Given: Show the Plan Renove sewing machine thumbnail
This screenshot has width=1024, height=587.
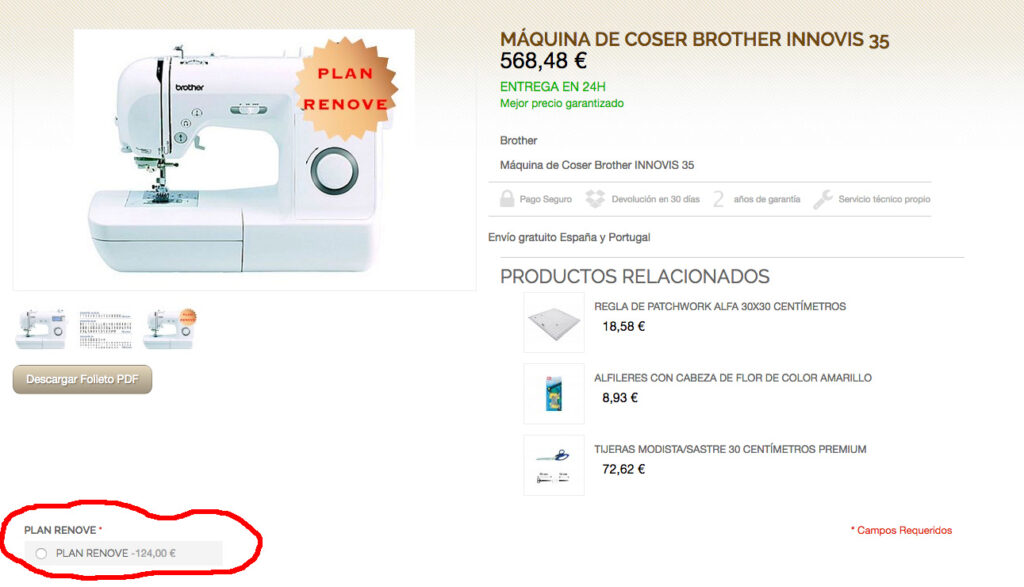Looking at the screenshot, I should pyautogui.click(x=170, y=329).
